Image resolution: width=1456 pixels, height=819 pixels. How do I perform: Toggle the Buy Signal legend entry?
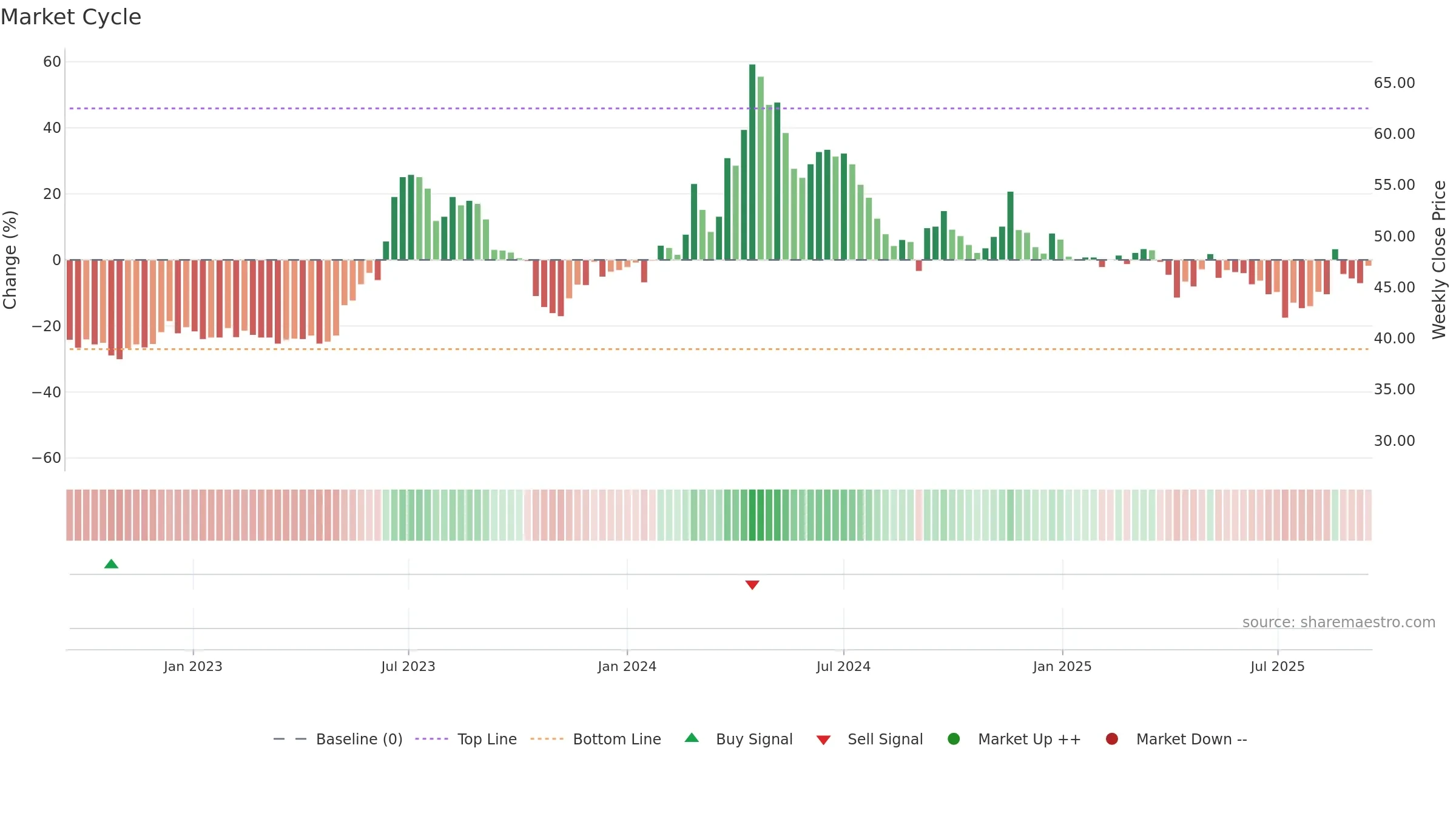coord(738,739)
